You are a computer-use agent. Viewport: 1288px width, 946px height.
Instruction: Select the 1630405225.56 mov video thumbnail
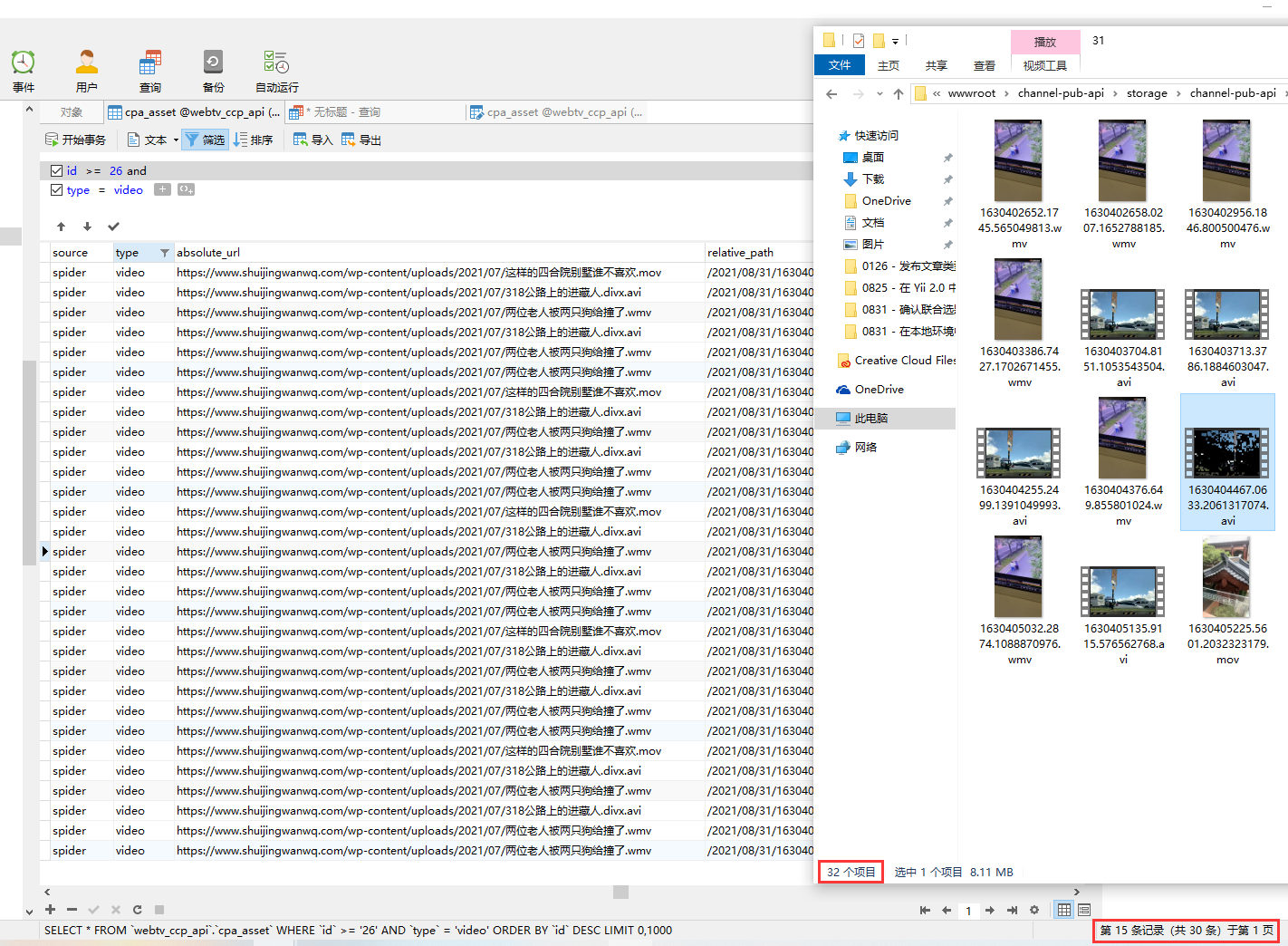(x=1226, y=577)
